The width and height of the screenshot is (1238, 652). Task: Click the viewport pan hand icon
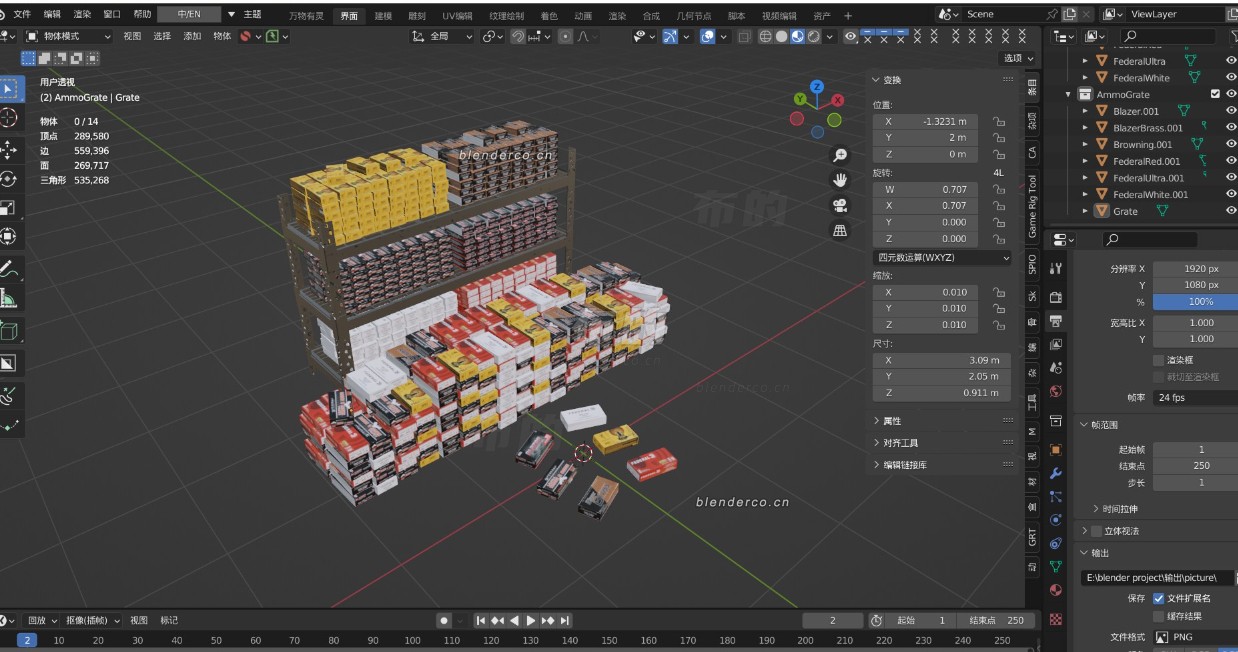click(840, 180)
